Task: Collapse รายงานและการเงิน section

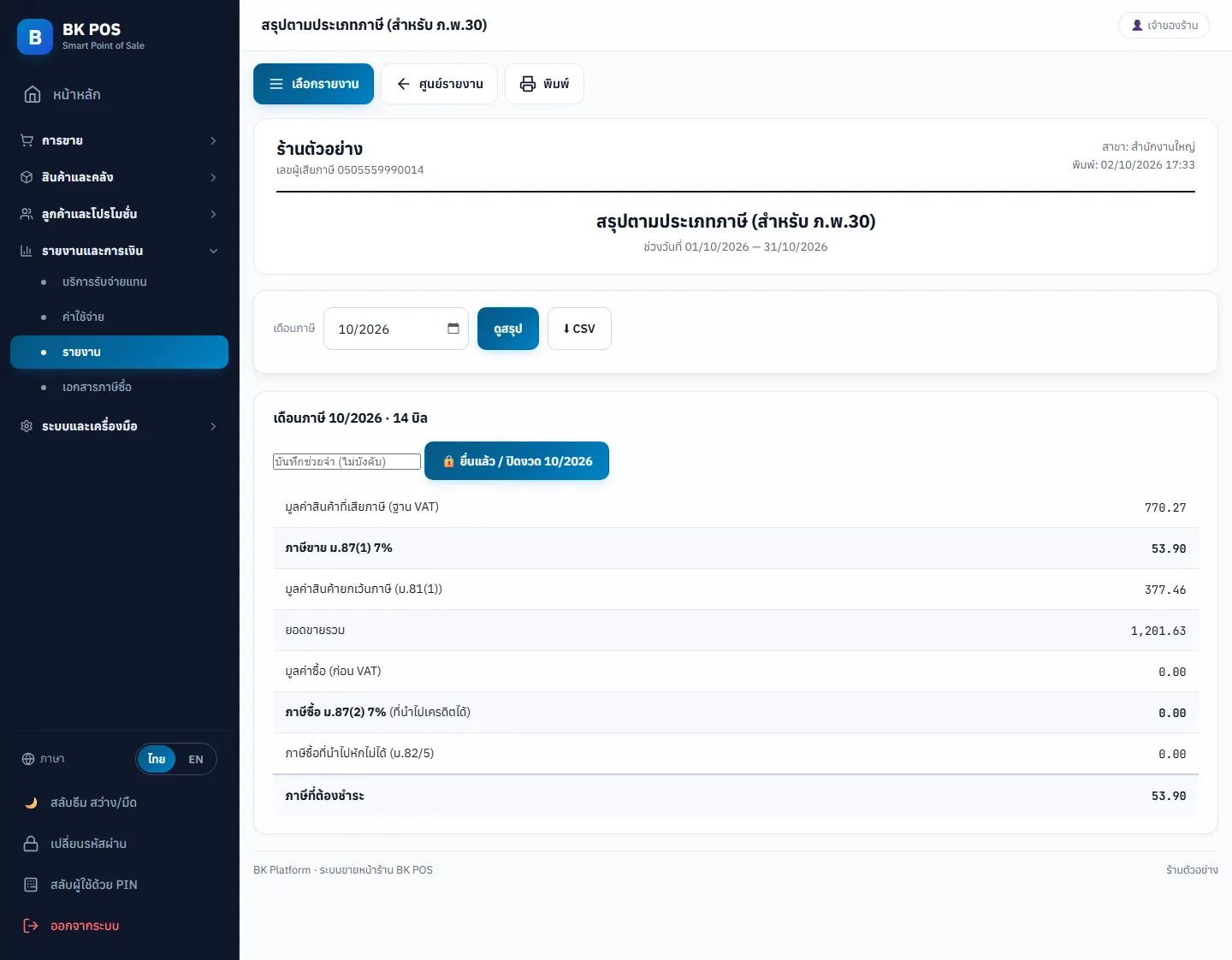Action: tap(120, 251)
